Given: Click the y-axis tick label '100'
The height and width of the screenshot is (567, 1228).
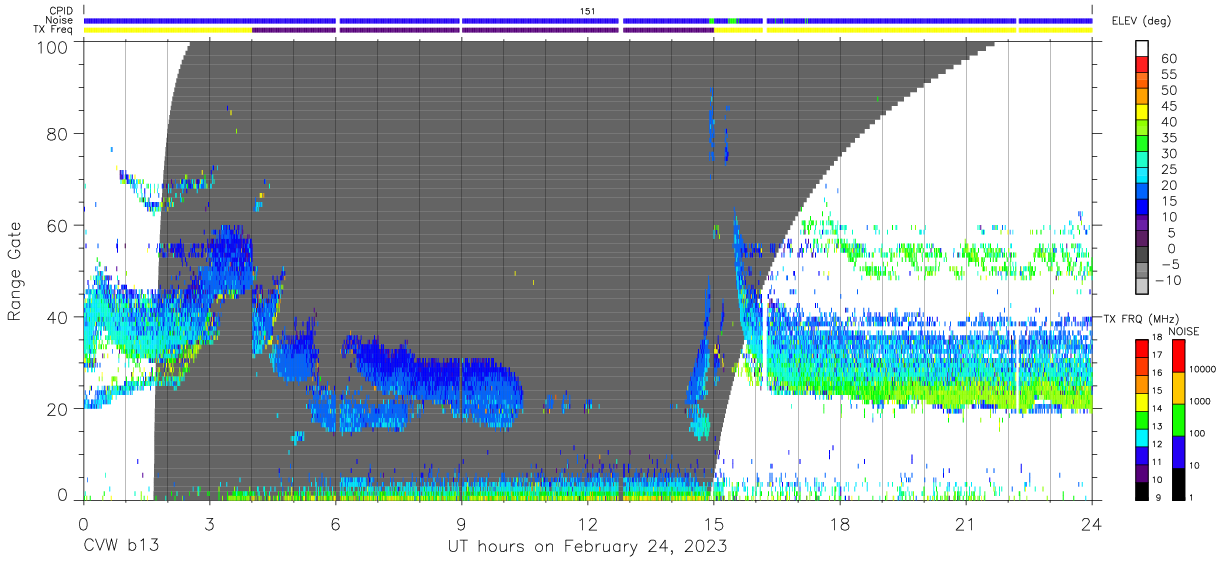Looking at the screenshot, I should [x=54, y=46].
